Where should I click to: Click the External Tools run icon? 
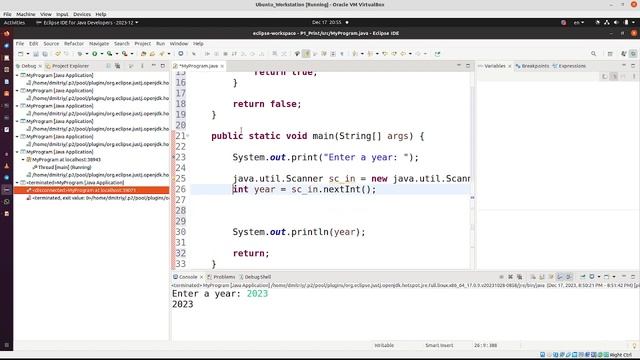(x=124, y=54)
